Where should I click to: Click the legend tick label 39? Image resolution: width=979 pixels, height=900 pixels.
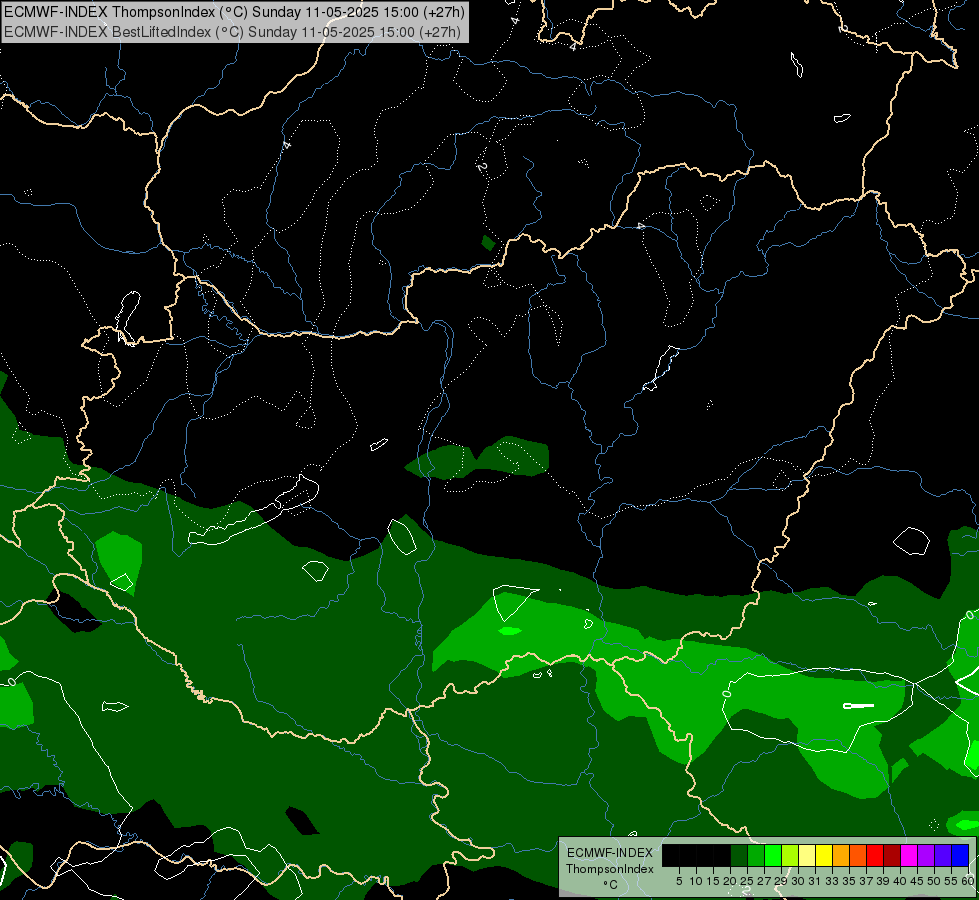(883, 881)
